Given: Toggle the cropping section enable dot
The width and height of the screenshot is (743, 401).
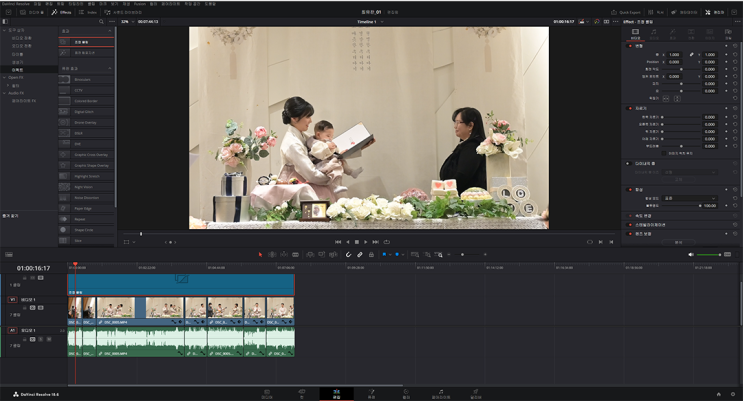Looking at the screenshot, I should (x=630, y=108).
